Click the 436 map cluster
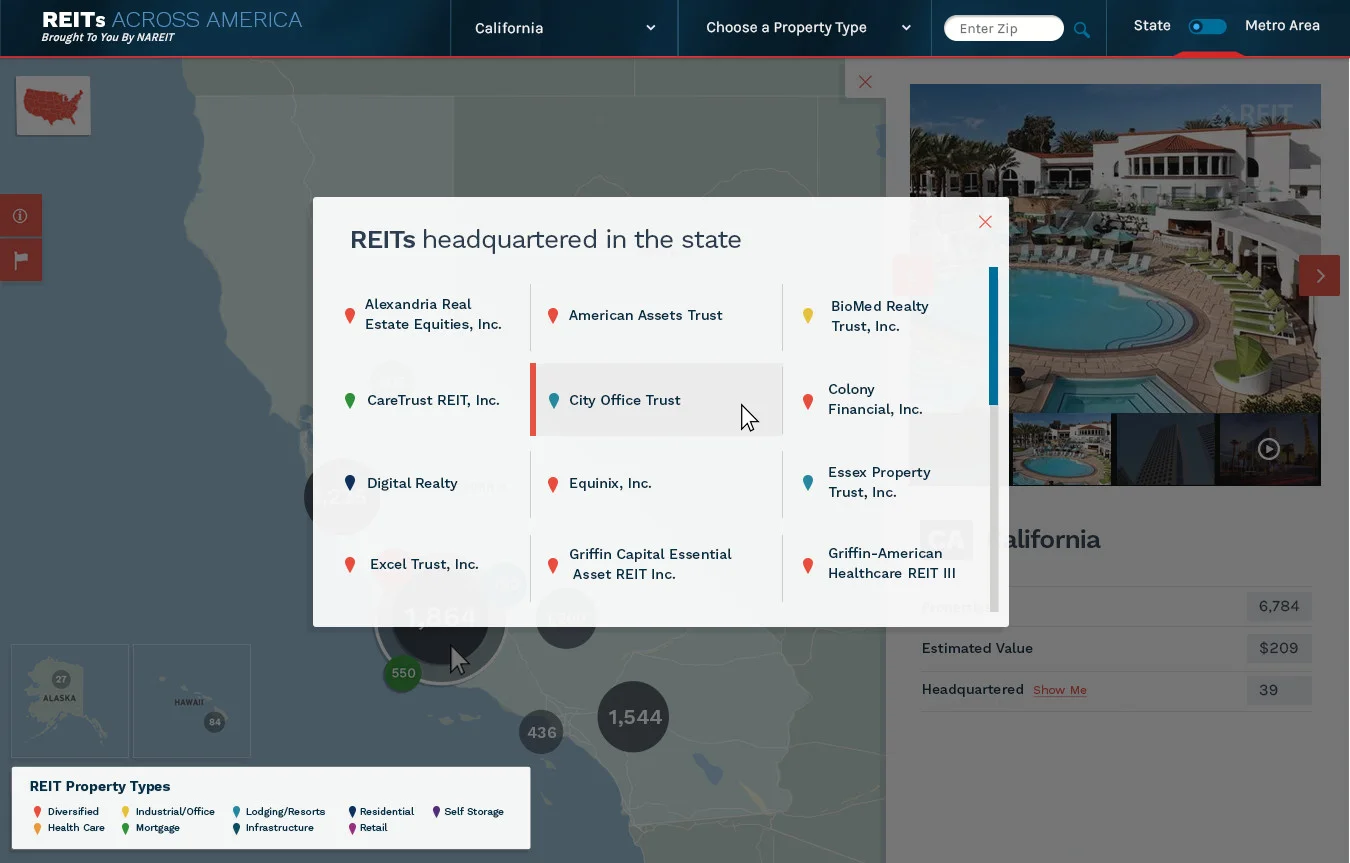The height and width of the screenshot is (863, 1350). [x=542, y=733]
